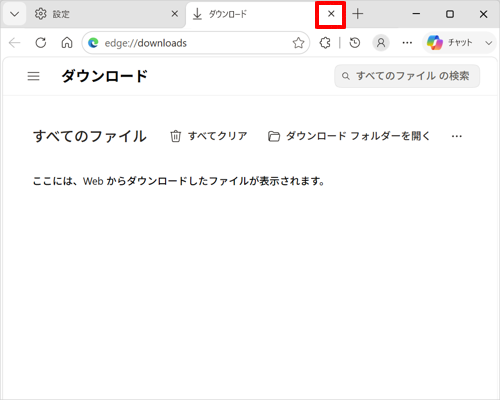Screen dimensions: 500x400
Task: Minimize the Edge window
Action: click(x=416, y=14)
